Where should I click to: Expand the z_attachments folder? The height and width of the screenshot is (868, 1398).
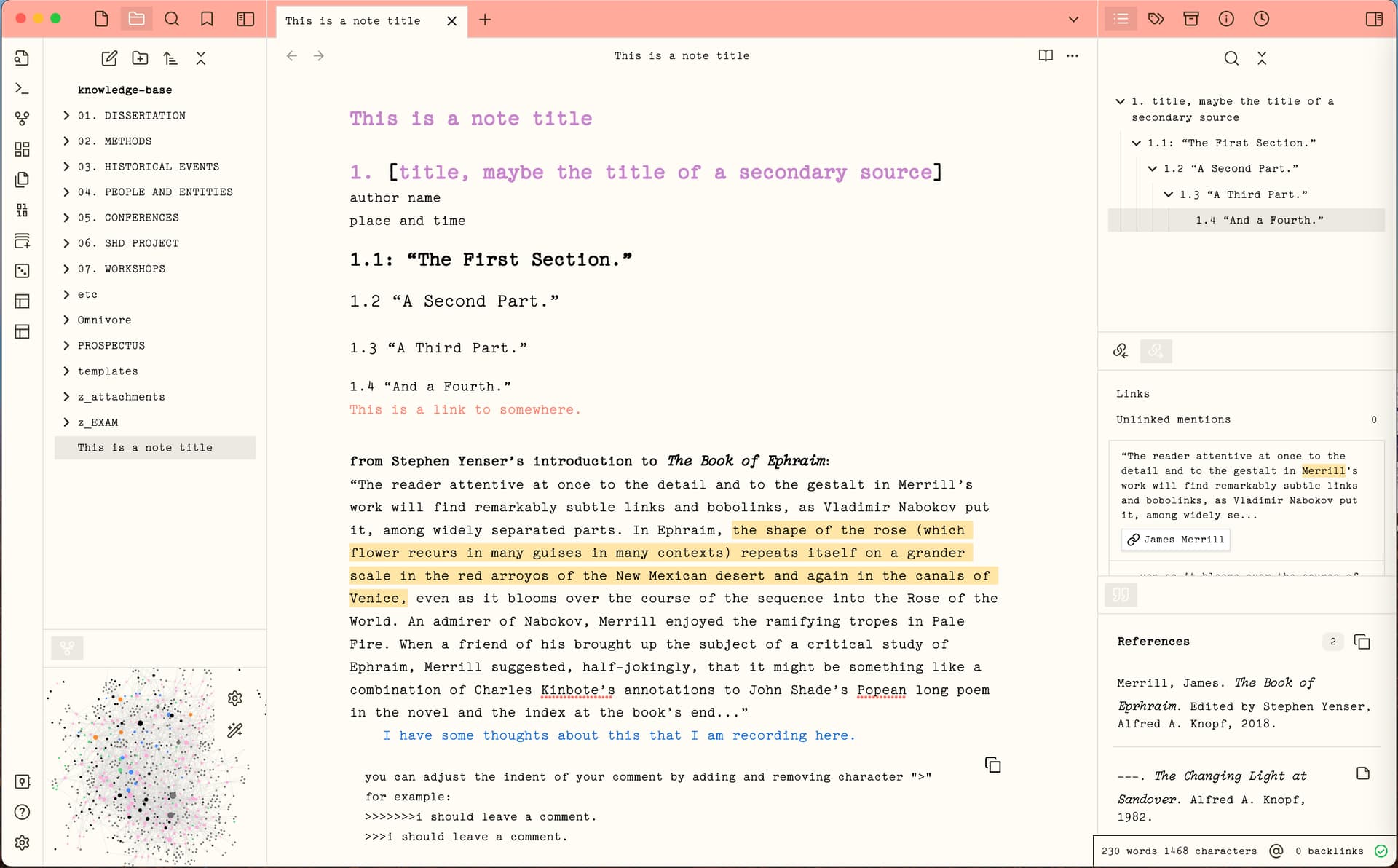(x=66, y=397)
